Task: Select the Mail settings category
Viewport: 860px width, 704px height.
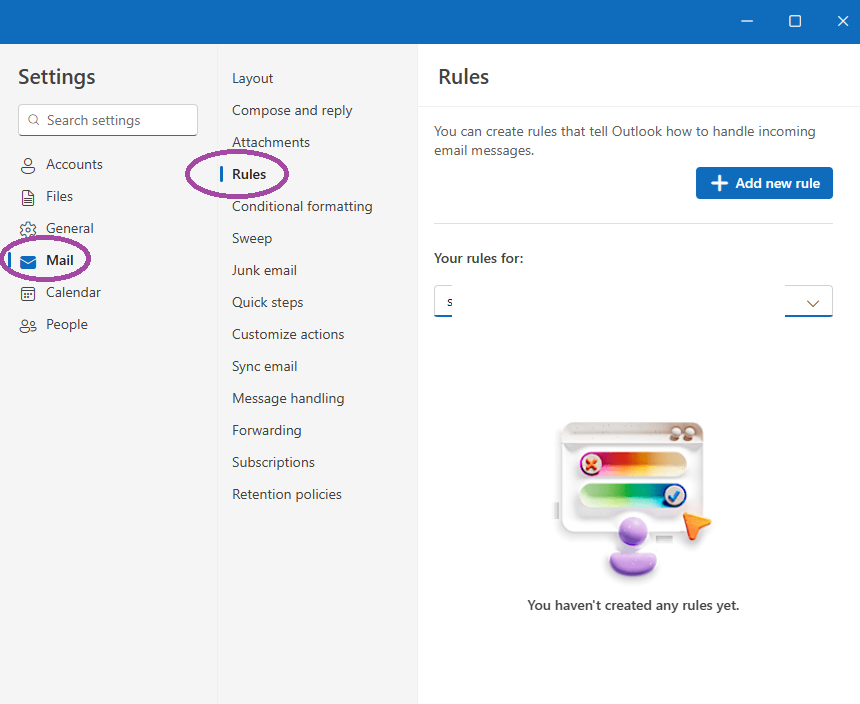Action: 60,260
